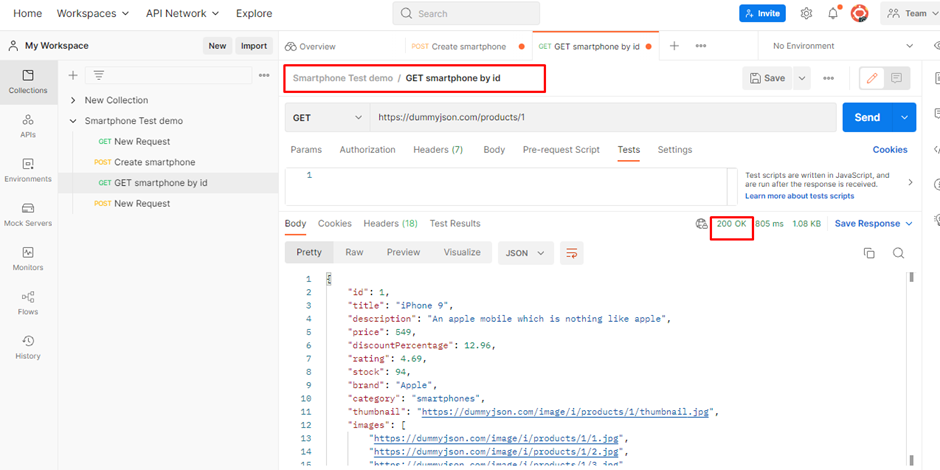Select the Preview response view

pos(403,252)
